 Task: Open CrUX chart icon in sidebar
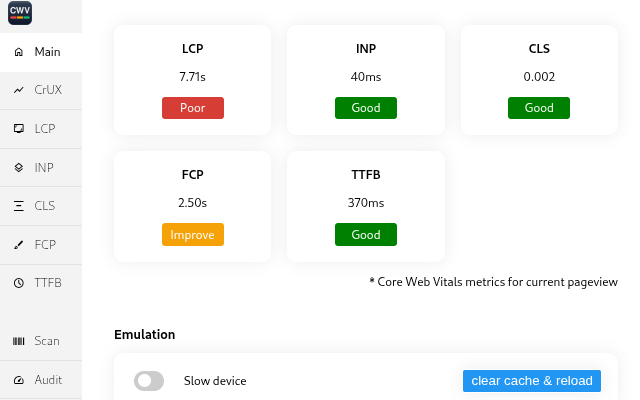coord(19,90)
